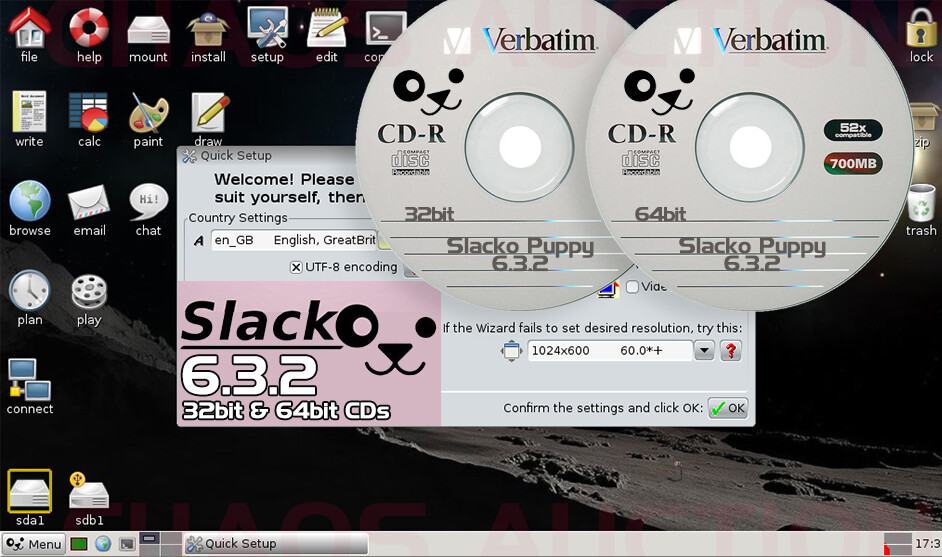
Task: Click 'Confirm the settings and click OK:' text
Action: (603, 408)
